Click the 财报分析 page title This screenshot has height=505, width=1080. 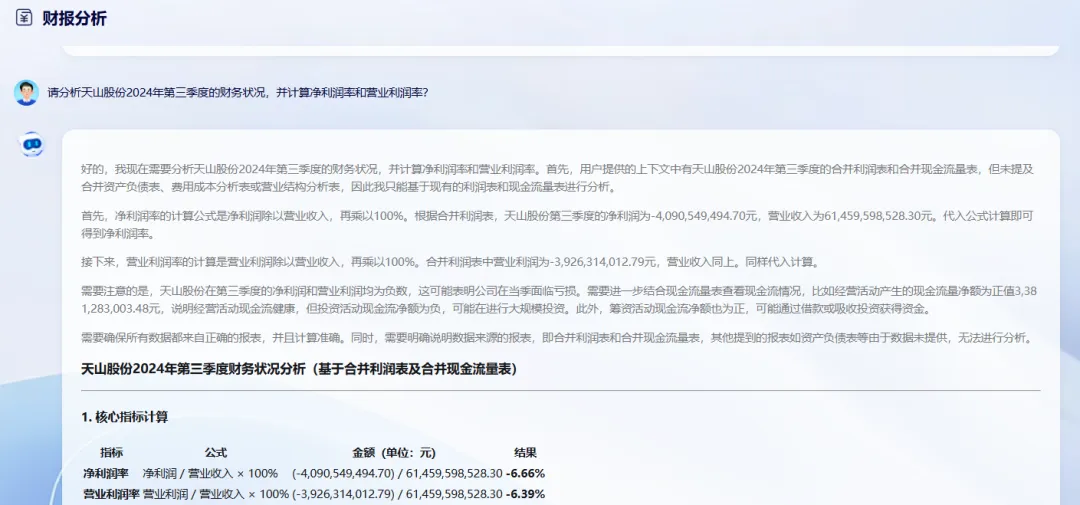coord(74,19)
